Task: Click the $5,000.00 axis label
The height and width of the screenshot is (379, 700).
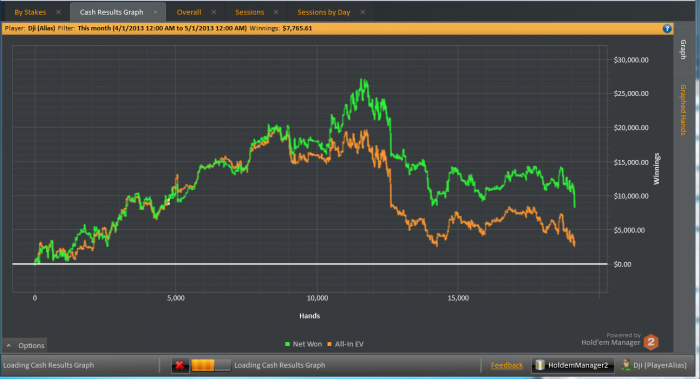Action: (629, 230)
